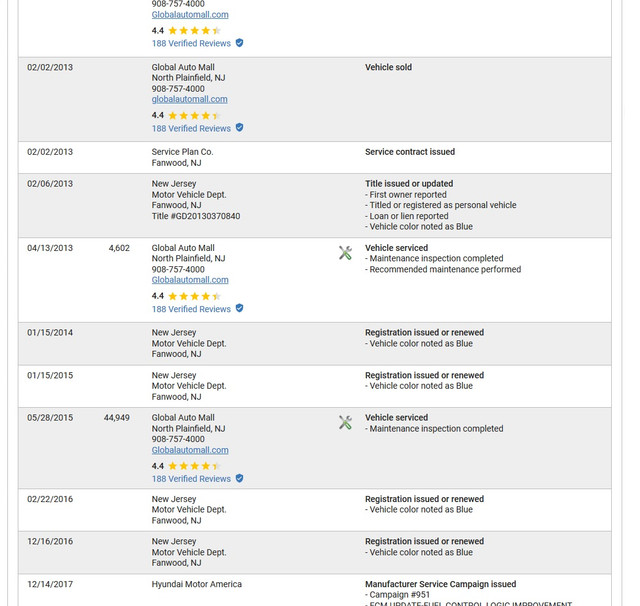This screenshot has height=606, width=640.
Task: Open 188 Verified Reviews in the topmost row
Action: pos(191,43)
